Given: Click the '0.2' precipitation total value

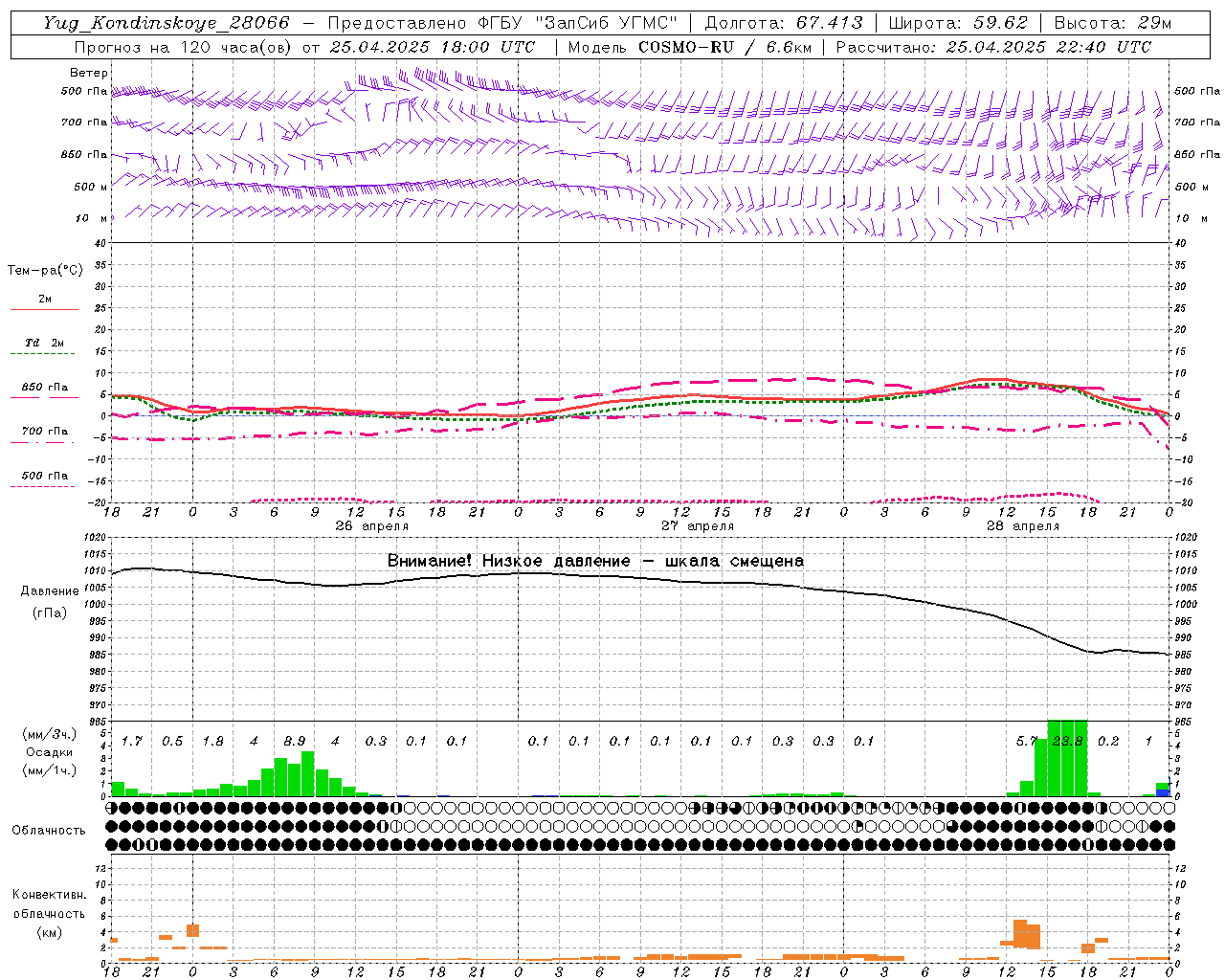Looking at the screenshot, I should [1108, 742].
